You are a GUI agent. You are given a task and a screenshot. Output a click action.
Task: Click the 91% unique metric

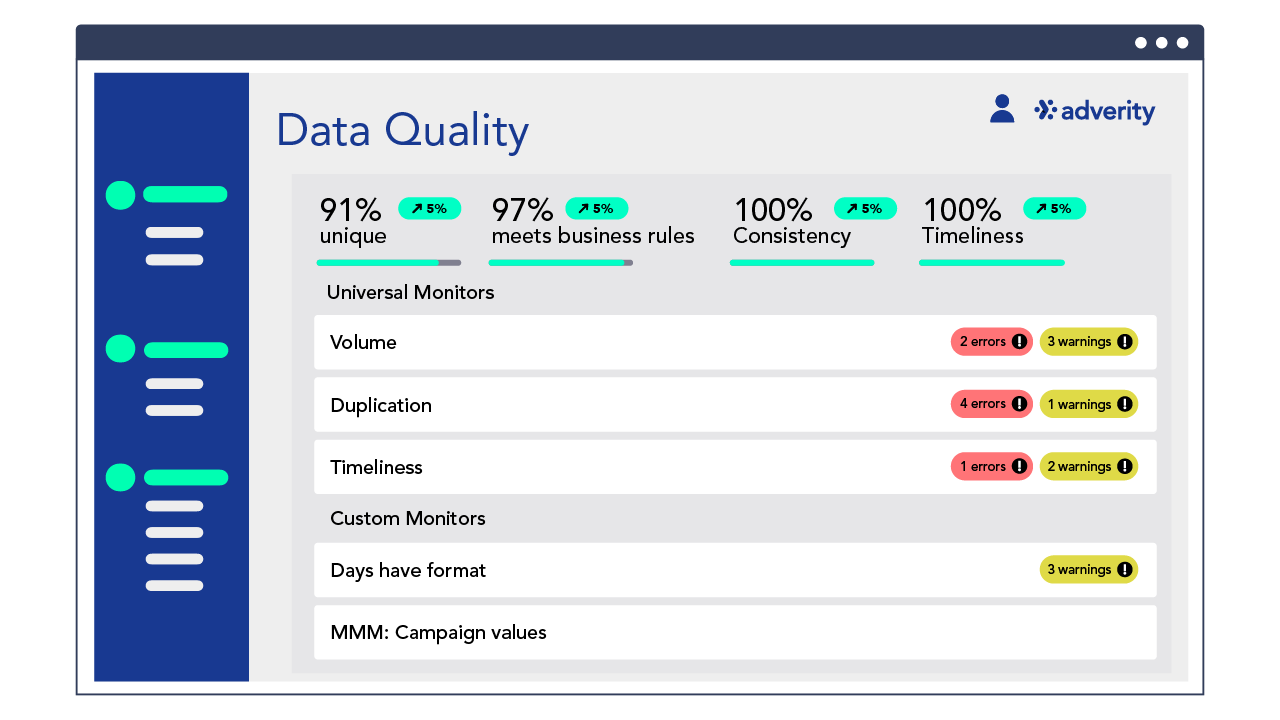pos(353,221)
